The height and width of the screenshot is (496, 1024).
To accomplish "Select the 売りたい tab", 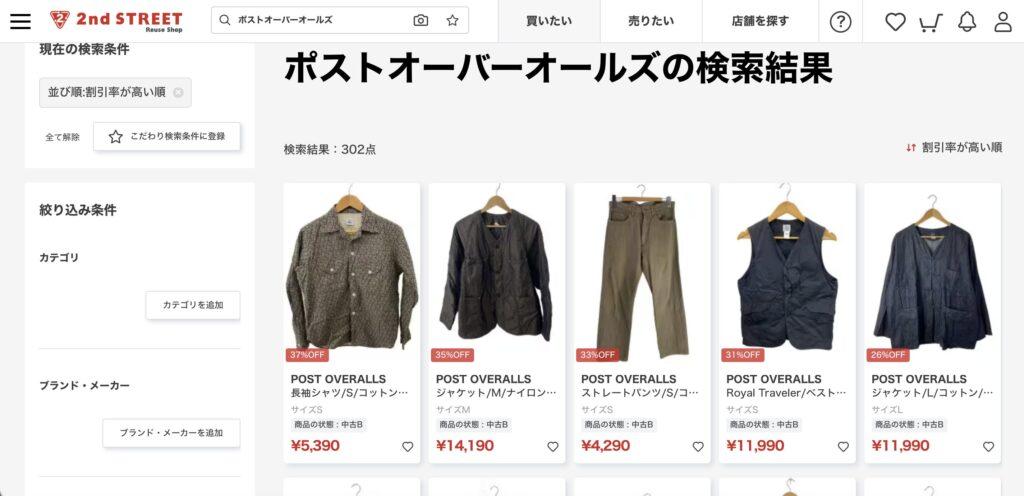I will coord(651,21).
